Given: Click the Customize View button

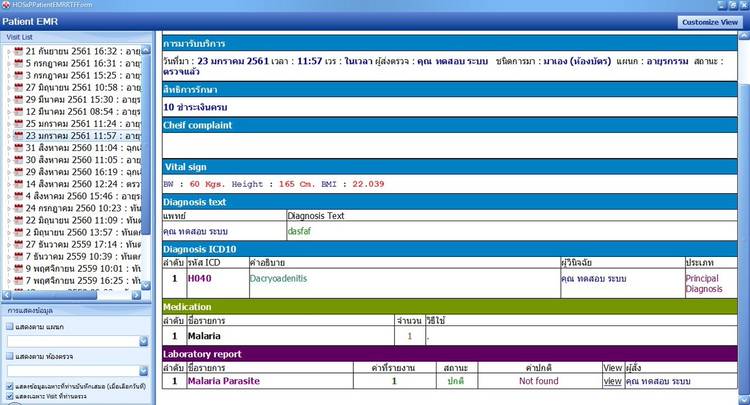Looking at the screenshot, I should click(708, 21).
